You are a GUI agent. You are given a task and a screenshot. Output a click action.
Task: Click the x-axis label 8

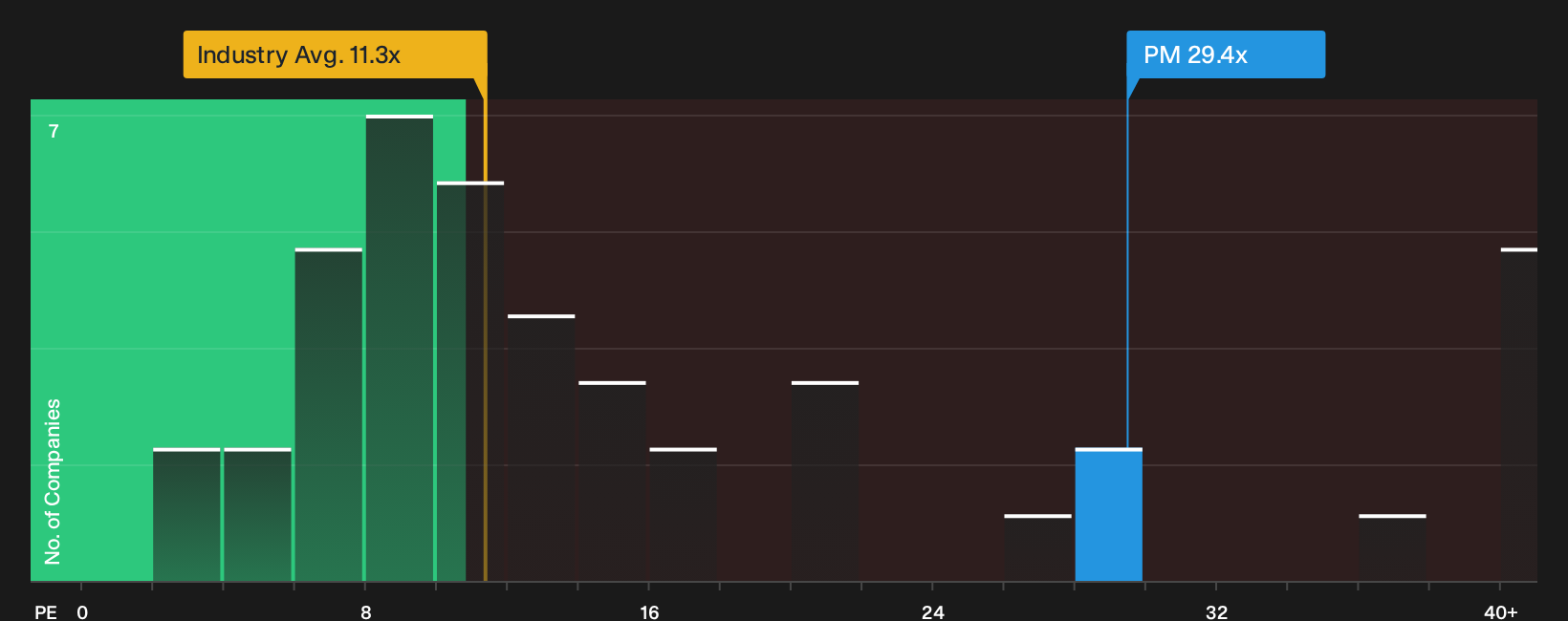coord(365,611)
